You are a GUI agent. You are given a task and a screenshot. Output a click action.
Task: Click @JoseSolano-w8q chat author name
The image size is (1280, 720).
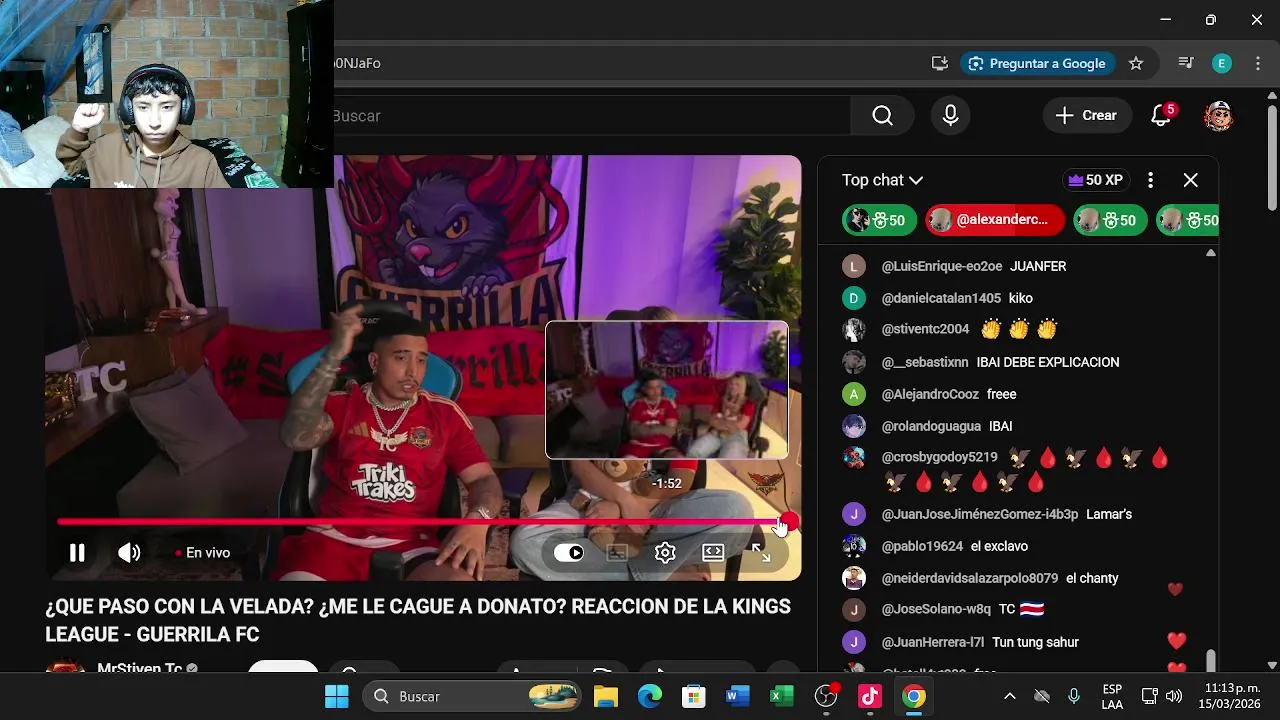pyautogui.click(x=936, y=609)
